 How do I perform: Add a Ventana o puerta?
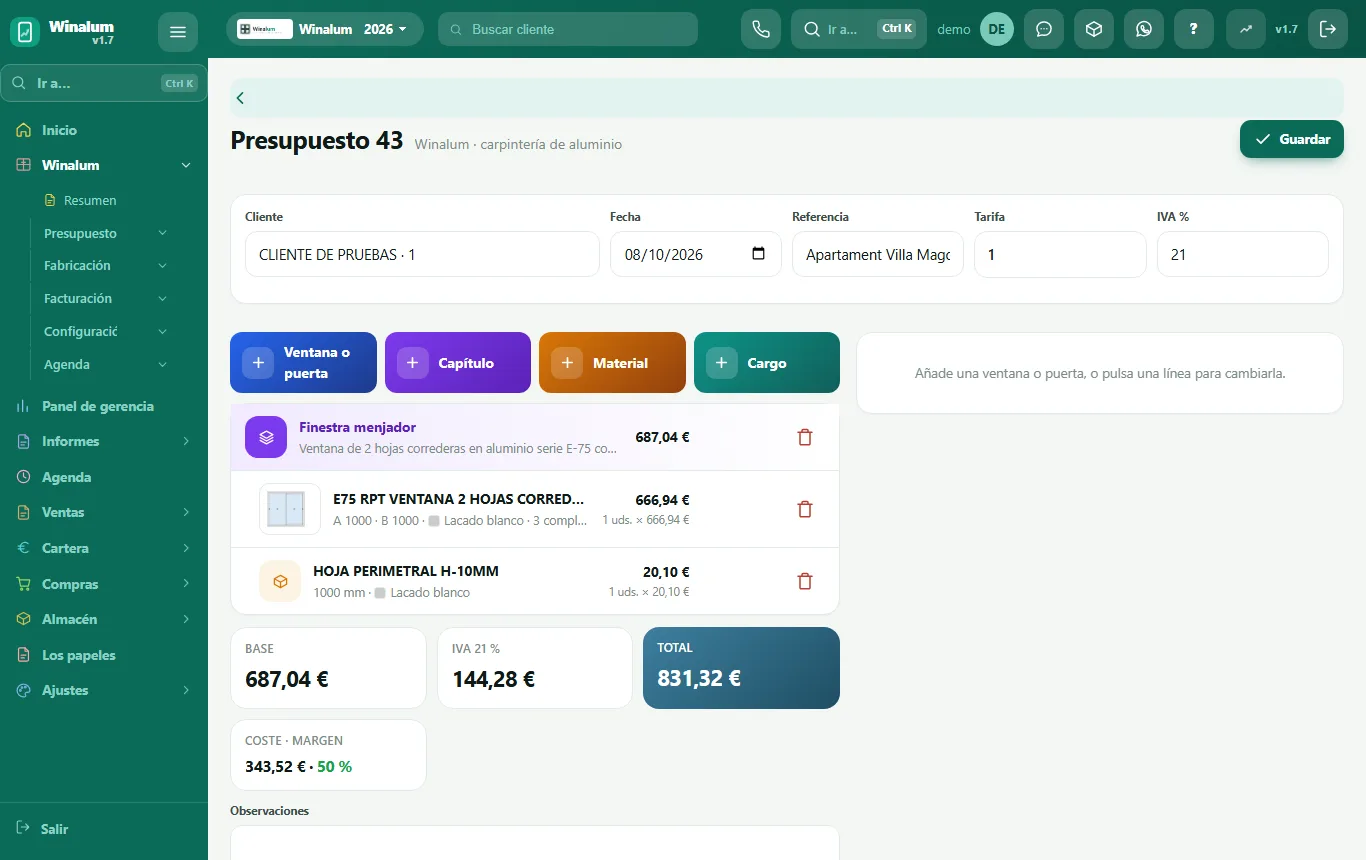[303, 363]
